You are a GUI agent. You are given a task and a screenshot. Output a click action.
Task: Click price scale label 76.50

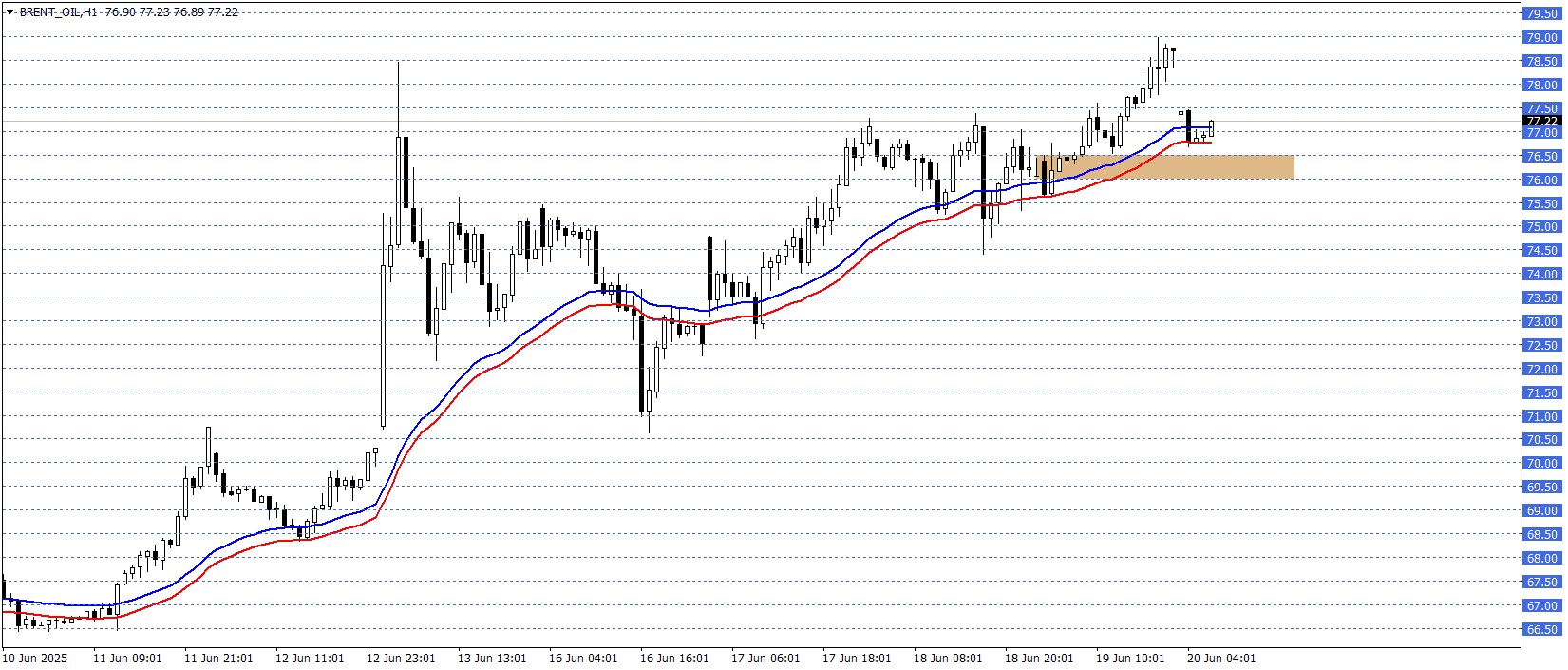[x=1541, y=157]
